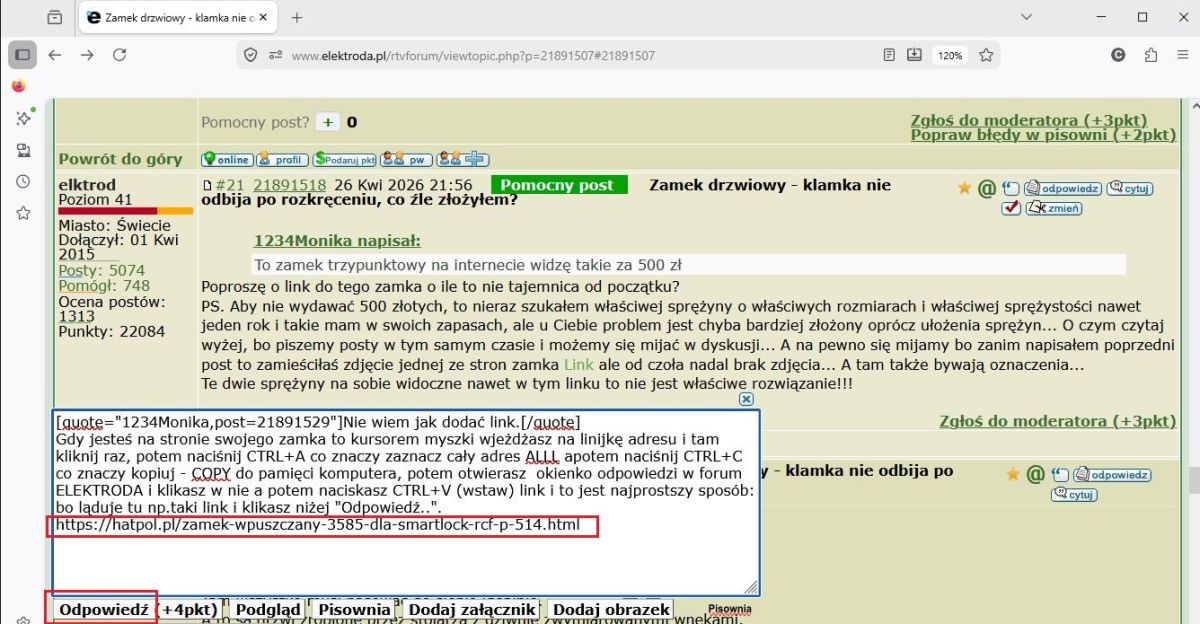
Task: Open Zgłoś do moderatora link beside reply box
Action: click(x=1058, y=421)
